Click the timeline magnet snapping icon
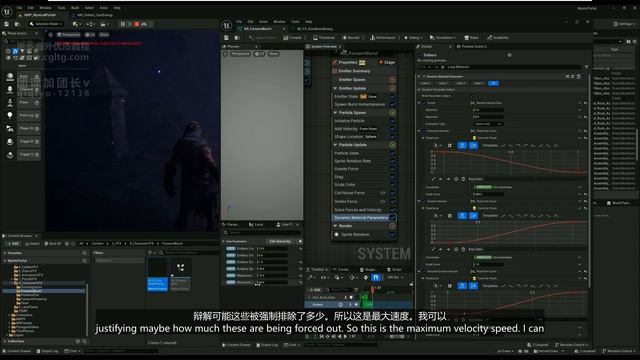The width and height of the screenshot is (640, 360). coord(376,278)
